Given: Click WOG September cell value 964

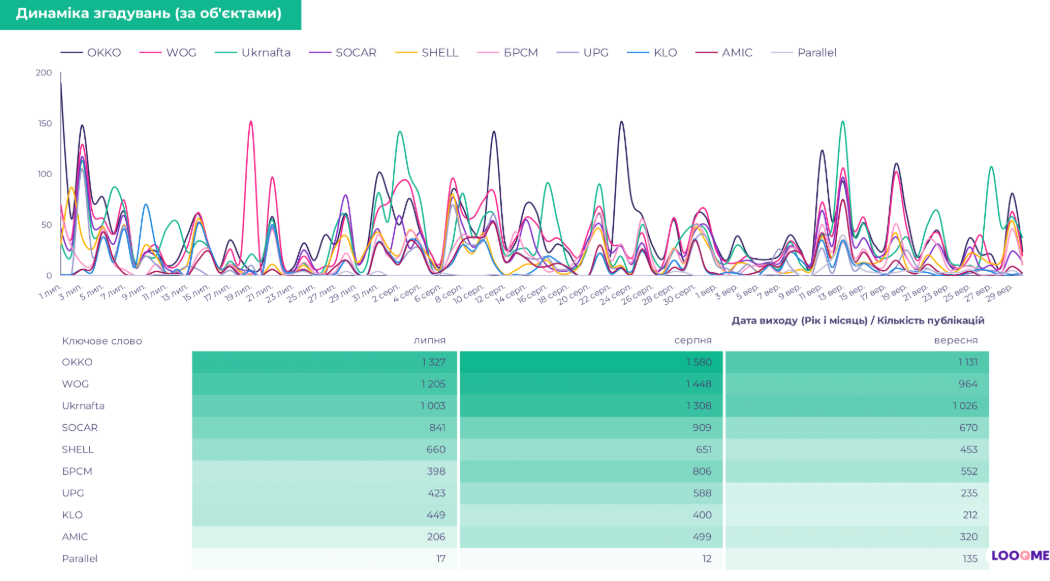Looking at the screenshot, I should tap(968, 384).
